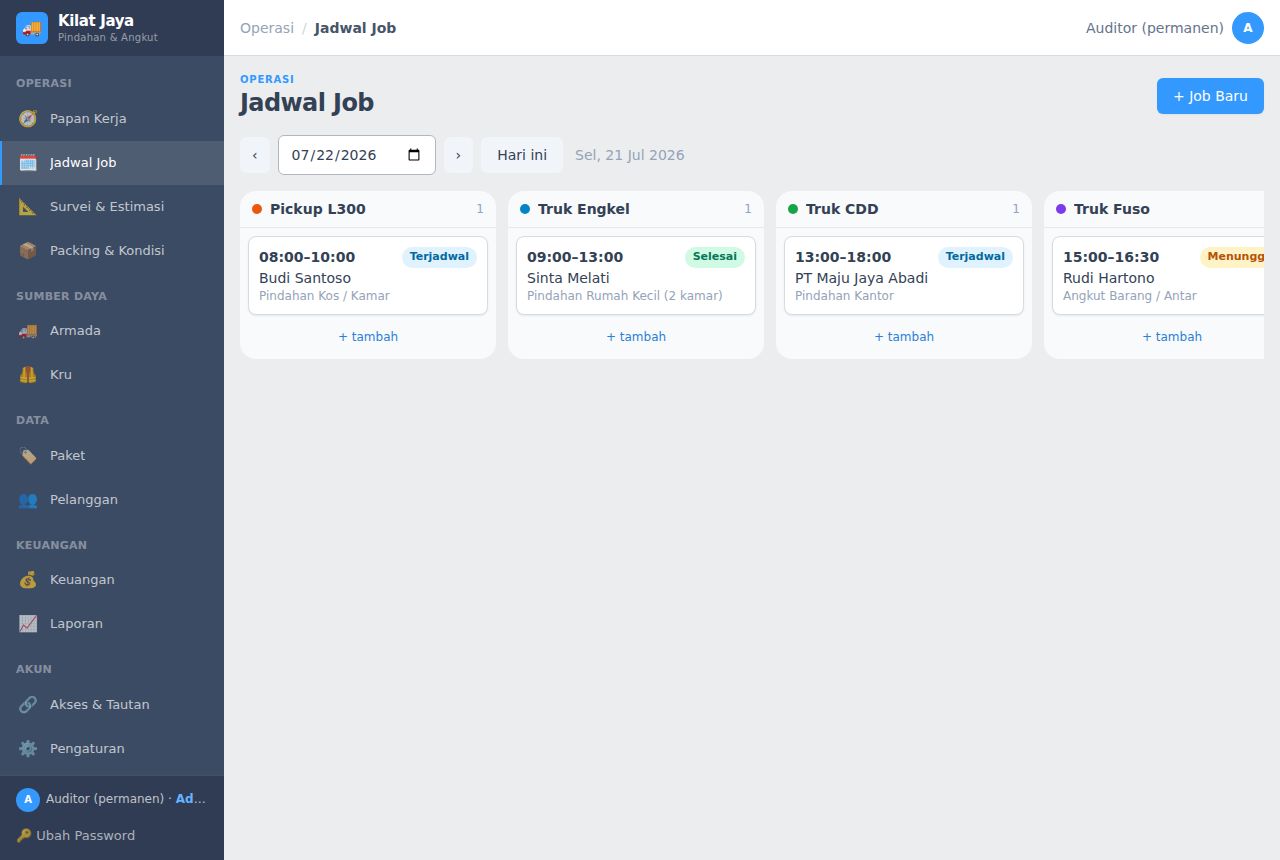Add job under Truk Engkel column
Screen dimensions: 1280x860
pos(636,337)
